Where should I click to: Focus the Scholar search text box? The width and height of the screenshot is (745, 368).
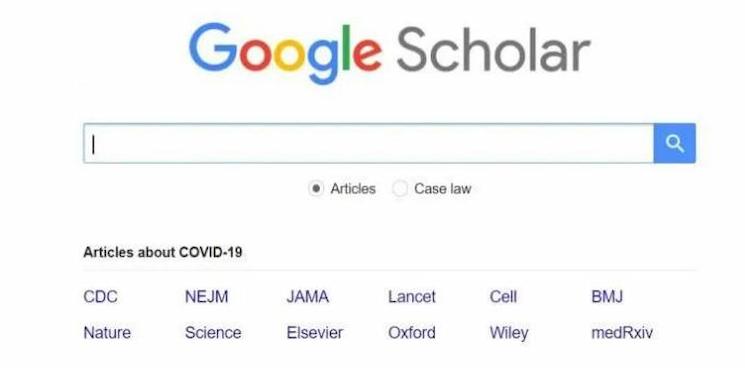(369, 143)
